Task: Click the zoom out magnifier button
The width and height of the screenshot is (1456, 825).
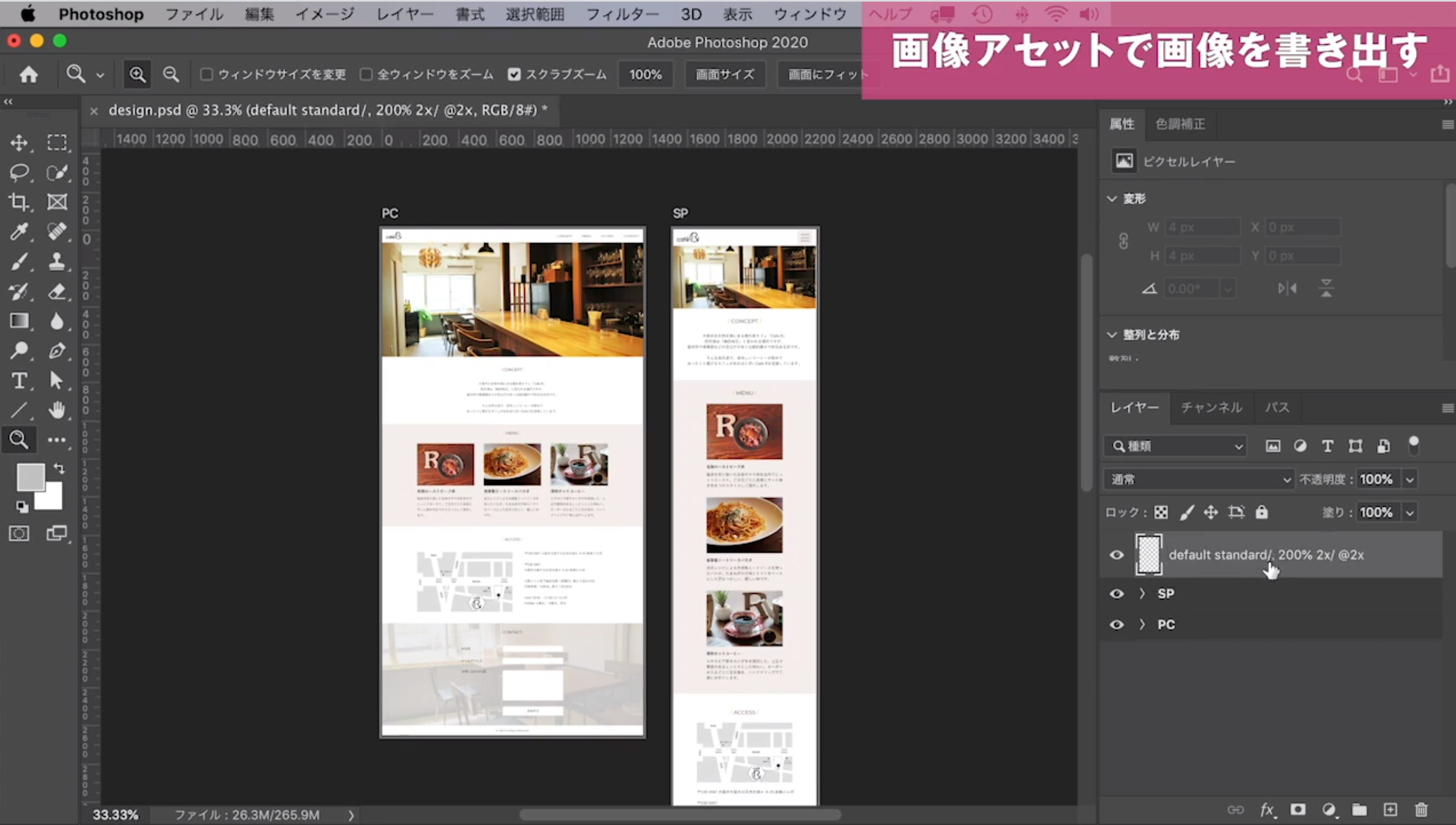Action: pyautogui.click(x=171, y=74)
